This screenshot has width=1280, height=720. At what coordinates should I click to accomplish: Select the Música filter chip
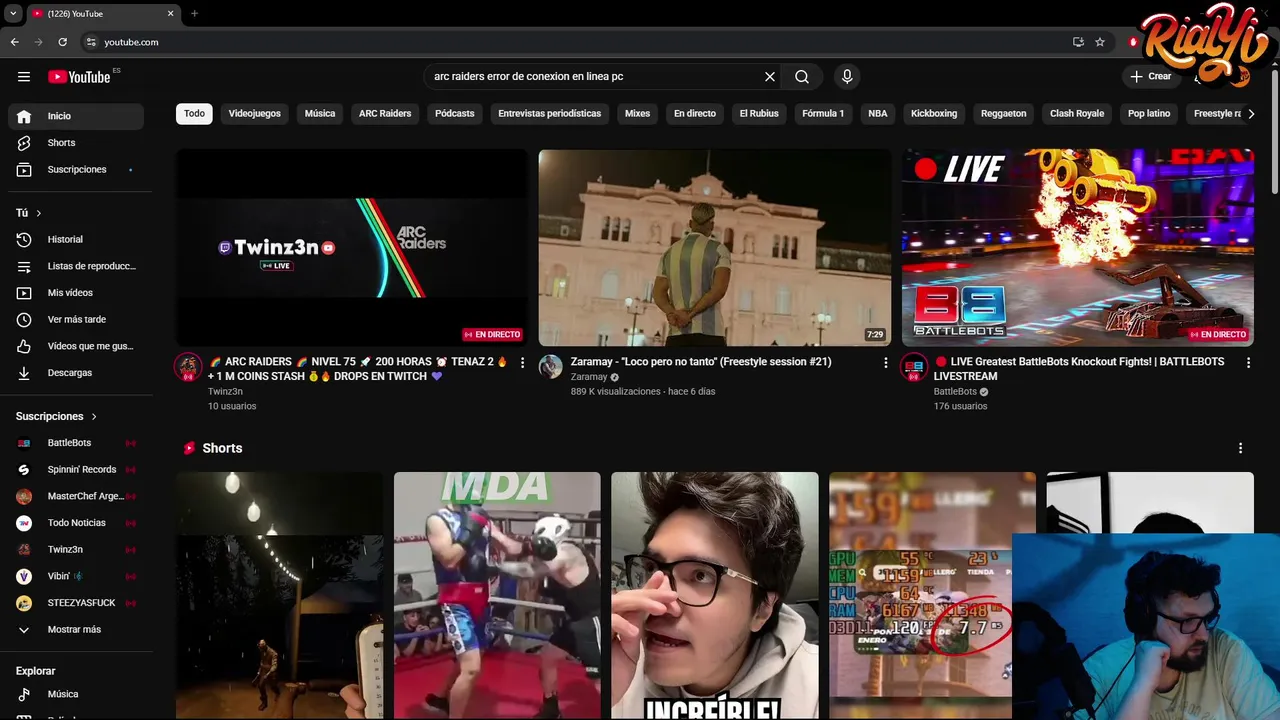(320, 114)
